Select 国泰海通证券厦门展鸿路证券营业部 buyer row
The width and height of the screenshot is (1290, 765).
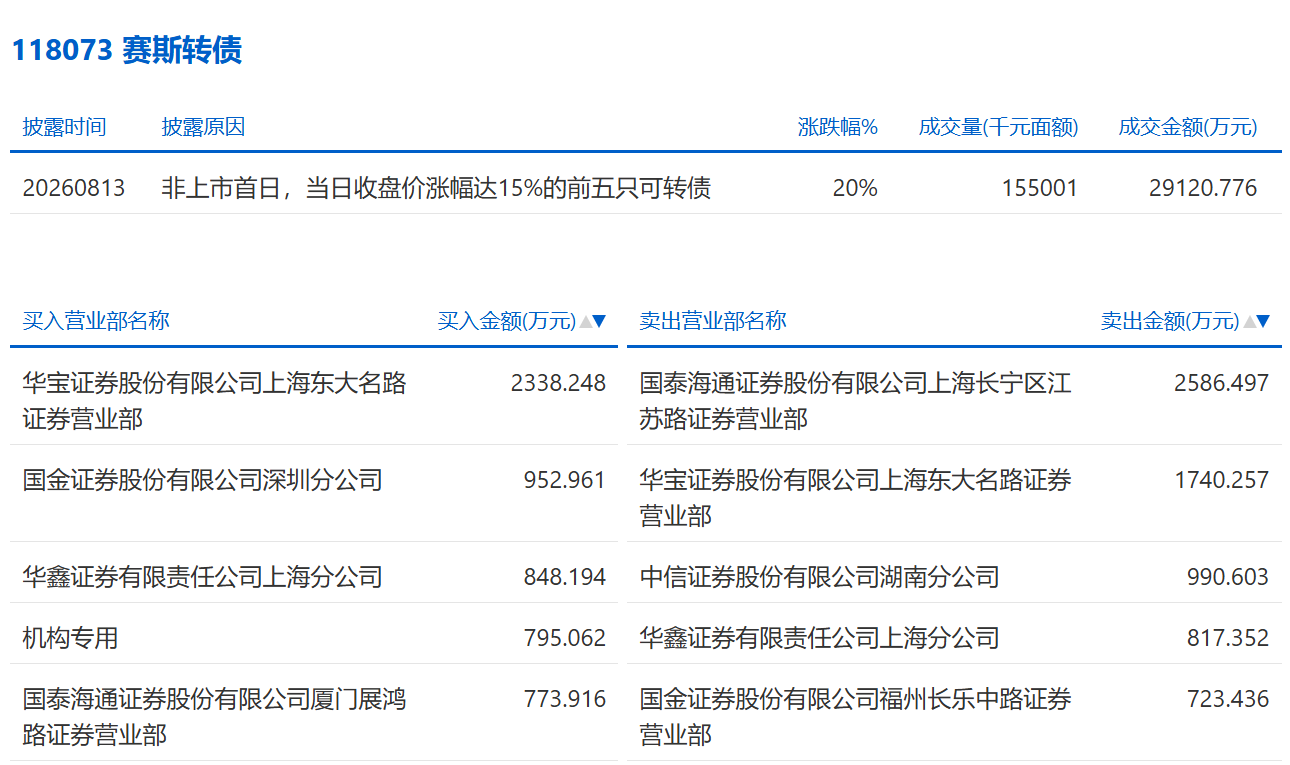(215, 717)
